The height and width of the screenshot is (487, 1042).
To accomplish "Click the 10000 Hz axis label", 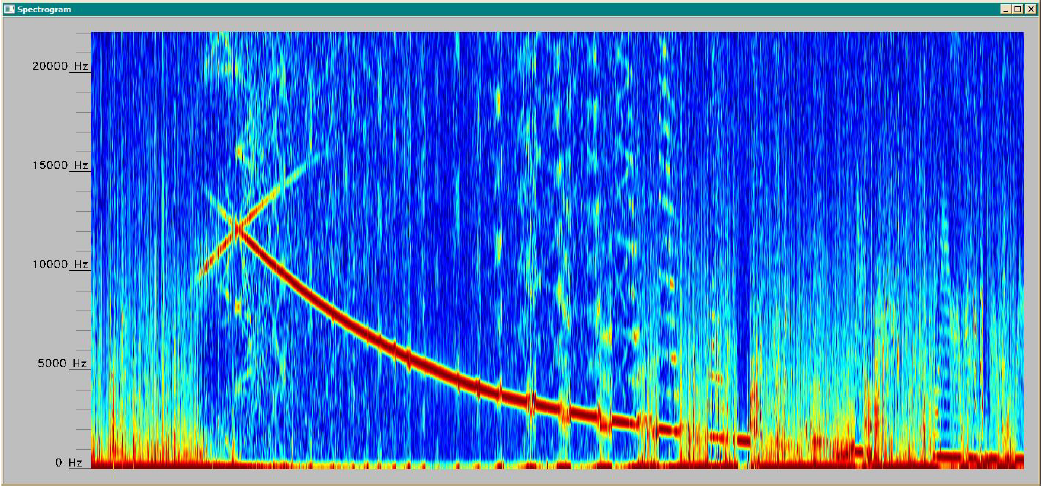I will tap(60, 264).
